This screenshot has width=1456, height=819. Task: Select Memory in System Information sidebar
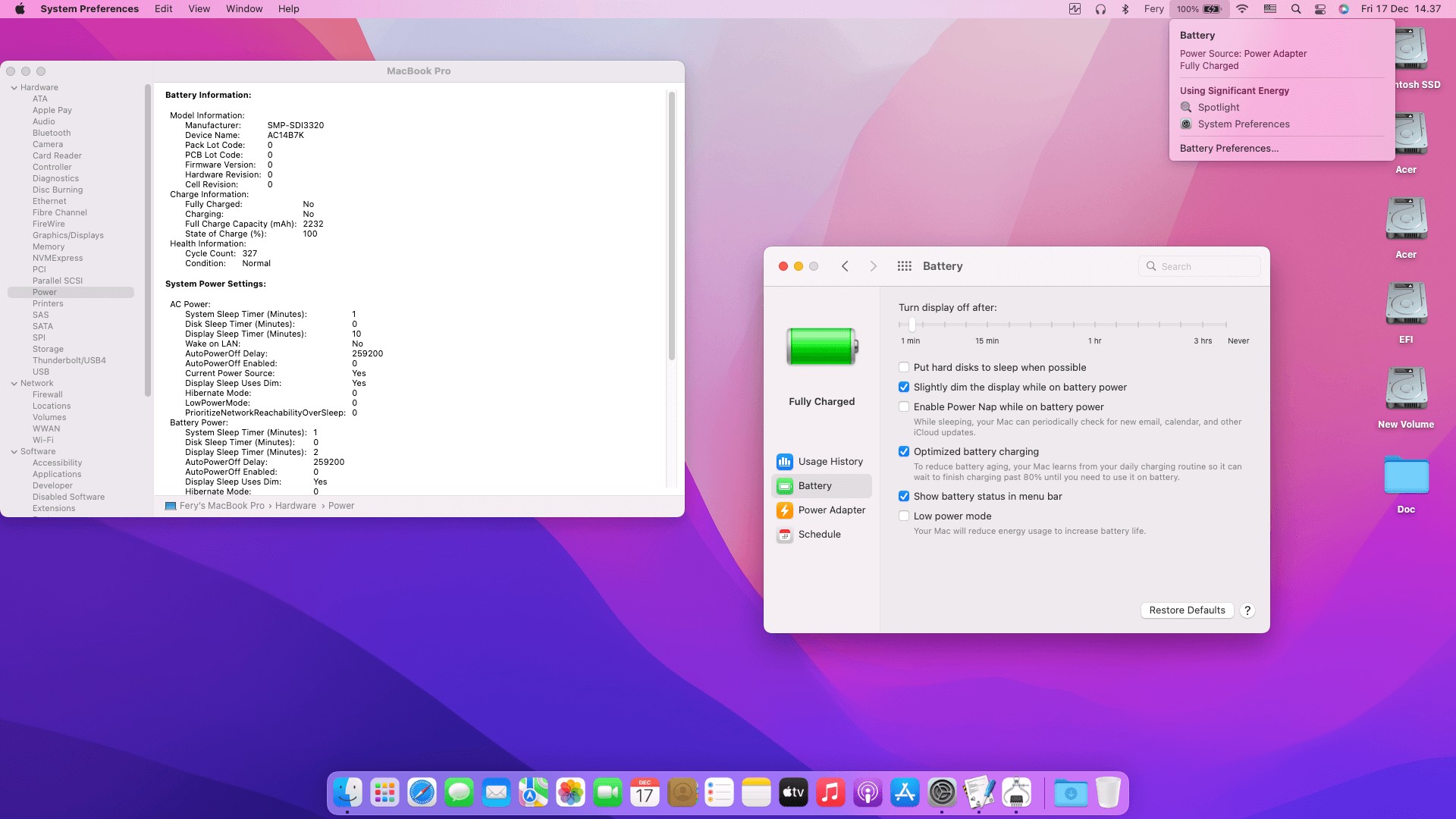click(x=49, y=246)
